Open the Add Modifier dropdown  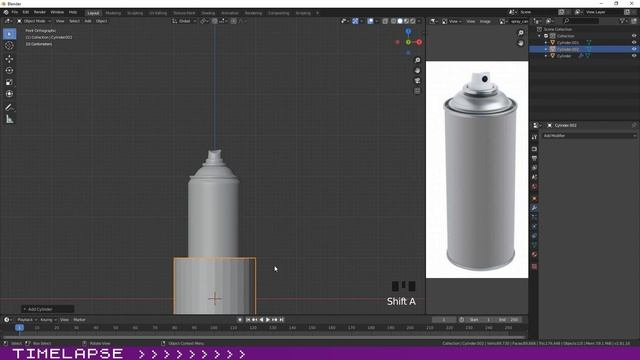point(589,136)
